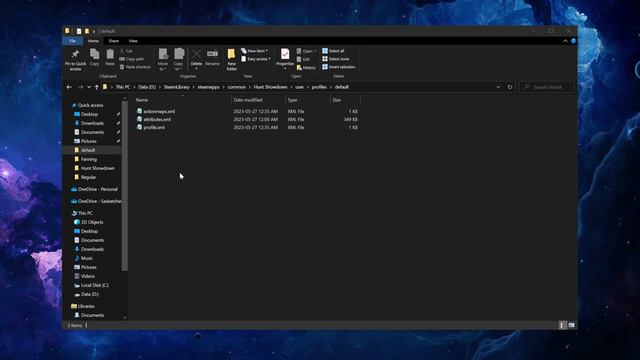640x360 pixels.
Task: Click profiles in the address breadcrumb
Action: 319,87
